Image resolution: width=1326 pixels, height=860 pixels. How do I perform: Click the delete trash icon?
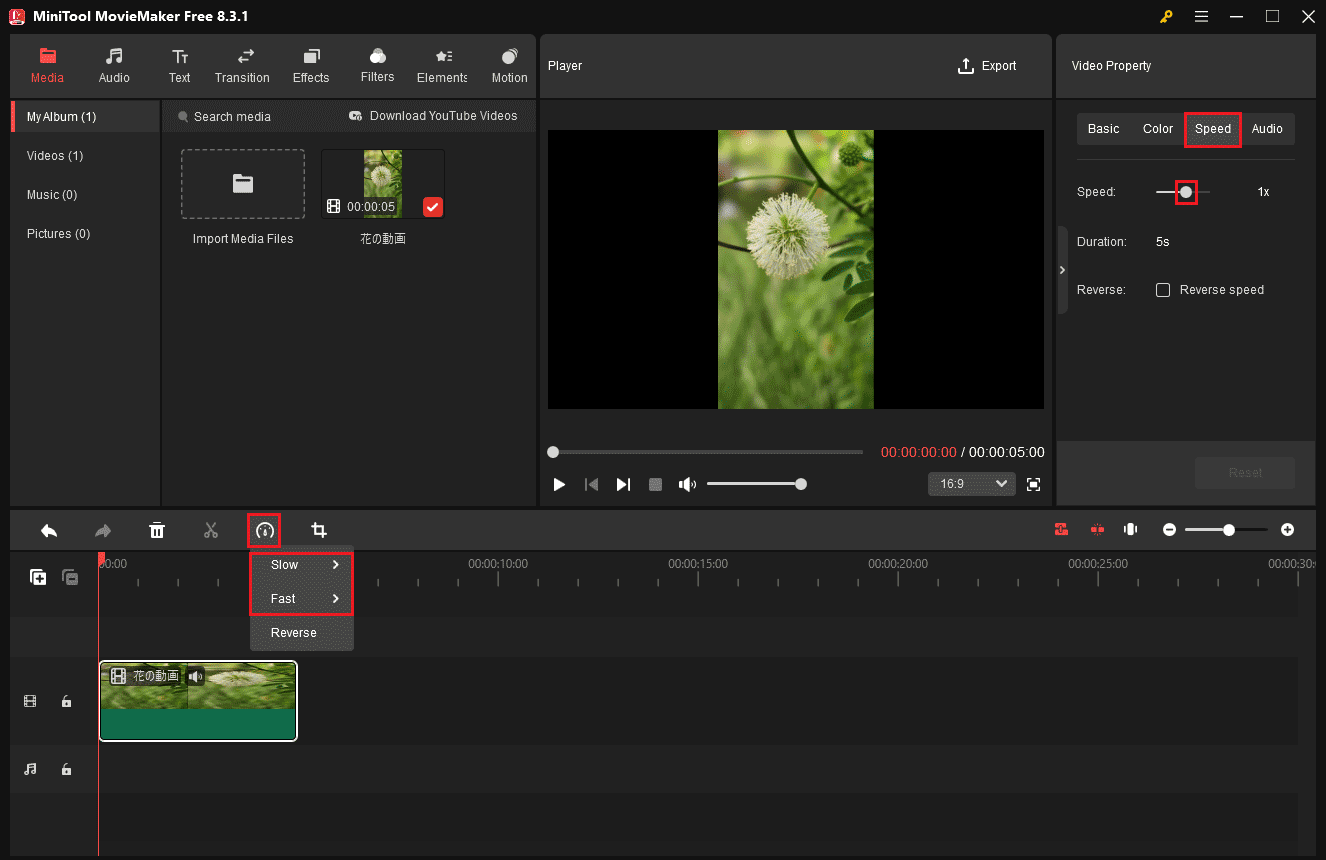(x=157, y=530)
